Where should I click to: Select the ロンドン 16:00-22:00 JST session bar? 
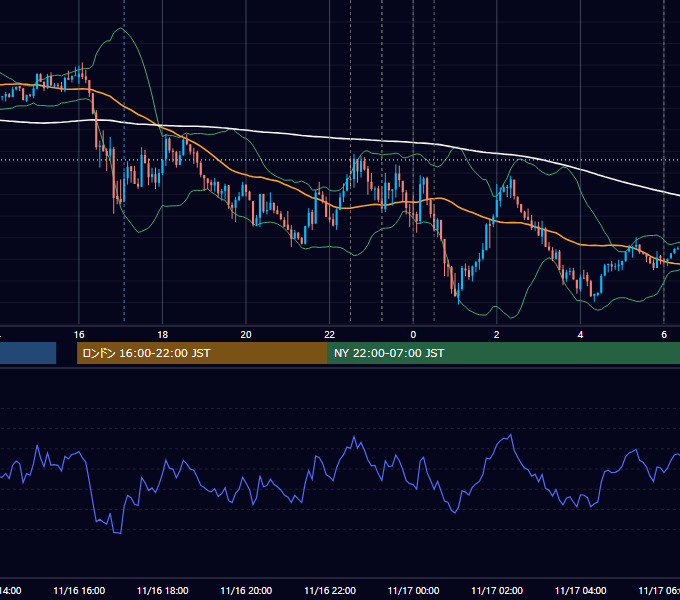(202, 353)
